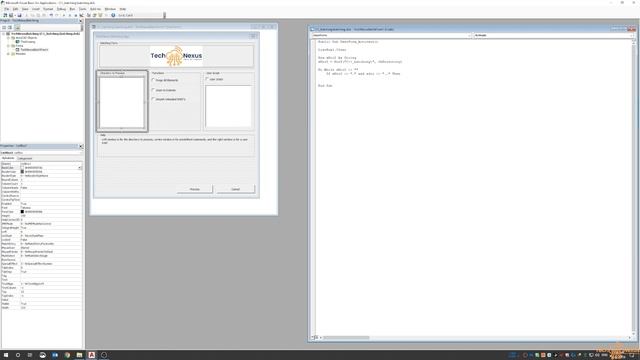This screenshot has height=360, width=640.
Task: Toggle the User Script checkbox
Action: [207, 79]
